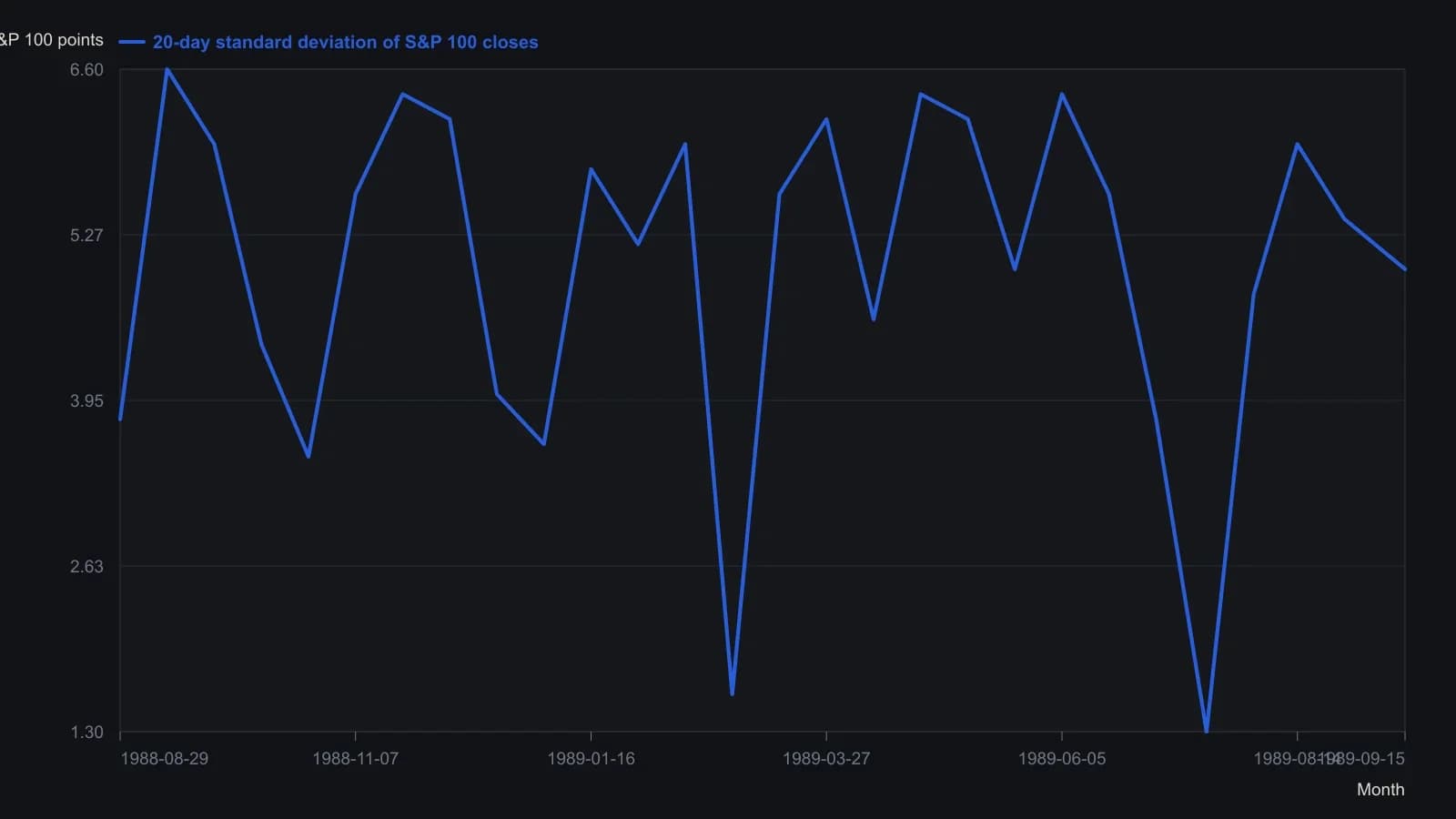The height and width of the screenshot is (819, 1456).
Task: Click the peak data point at 6.60
Action: 167,69
